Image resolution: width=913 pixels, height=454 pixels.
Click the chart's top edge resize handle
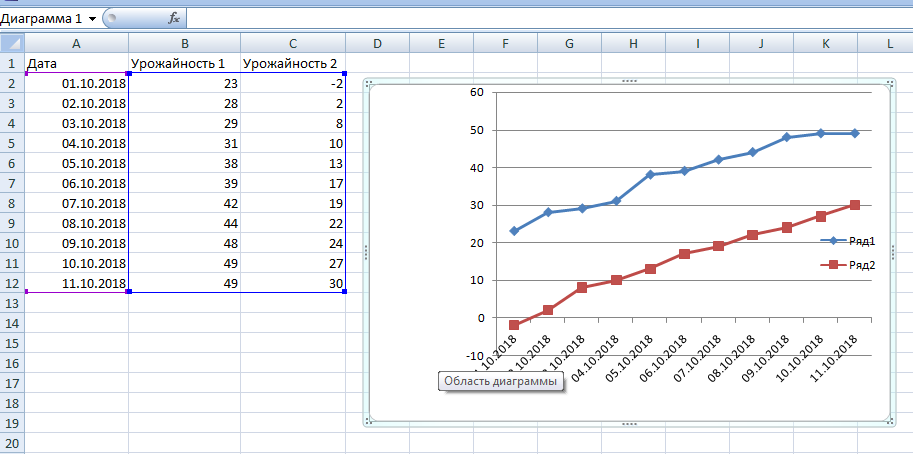click(629, 81)
